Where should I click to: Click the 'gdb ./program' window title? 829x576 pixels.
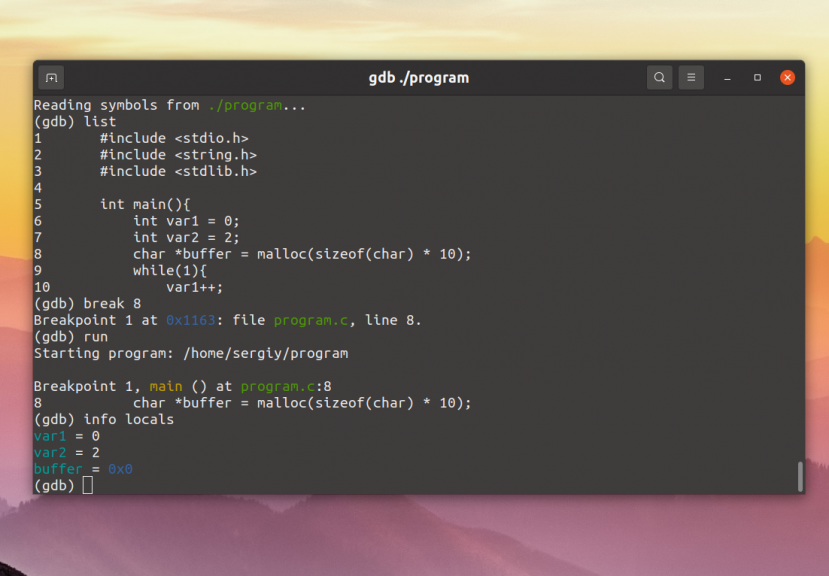[419, 78]
